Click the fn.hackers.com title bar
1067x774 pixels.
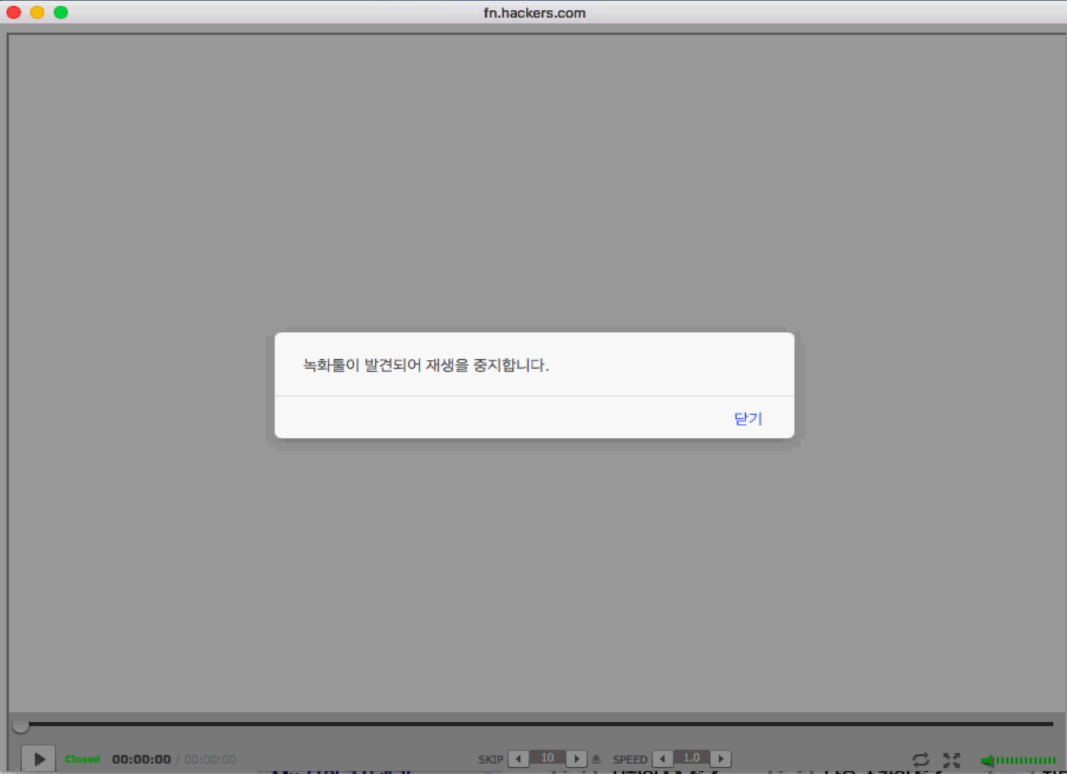(x=533, y=13)
